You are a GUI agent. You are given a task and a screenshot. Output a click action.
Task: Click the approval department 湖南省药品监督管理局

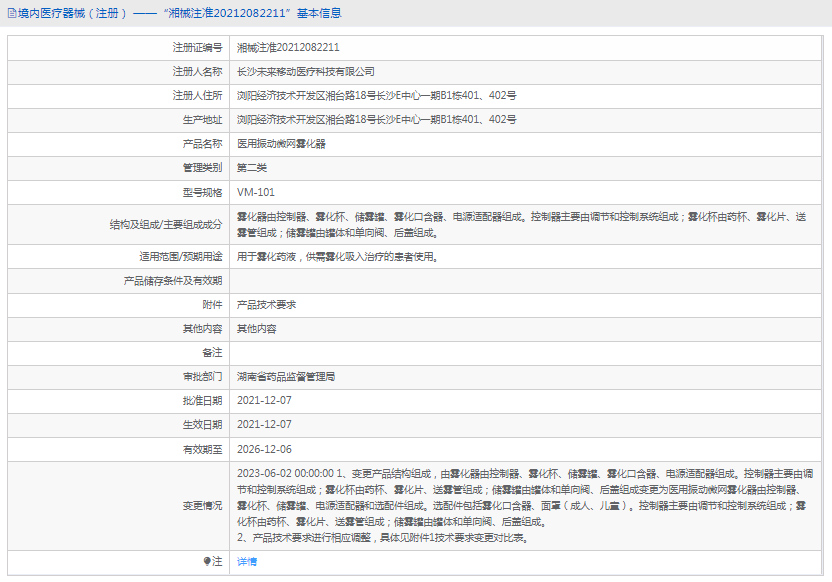tap(286, 377)
